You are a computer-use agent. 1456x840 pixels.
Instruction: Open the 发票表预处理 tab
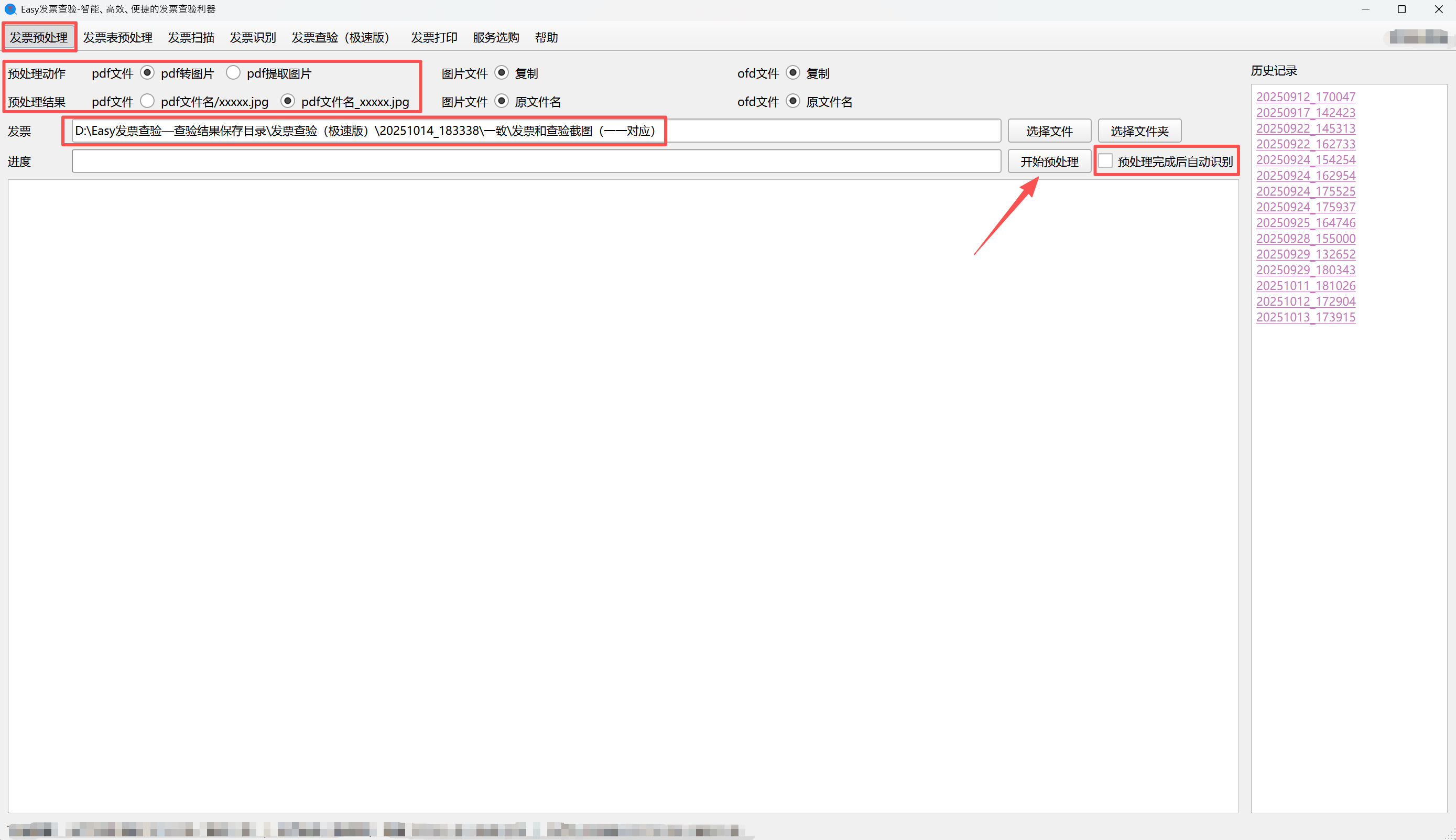(117, 38)
